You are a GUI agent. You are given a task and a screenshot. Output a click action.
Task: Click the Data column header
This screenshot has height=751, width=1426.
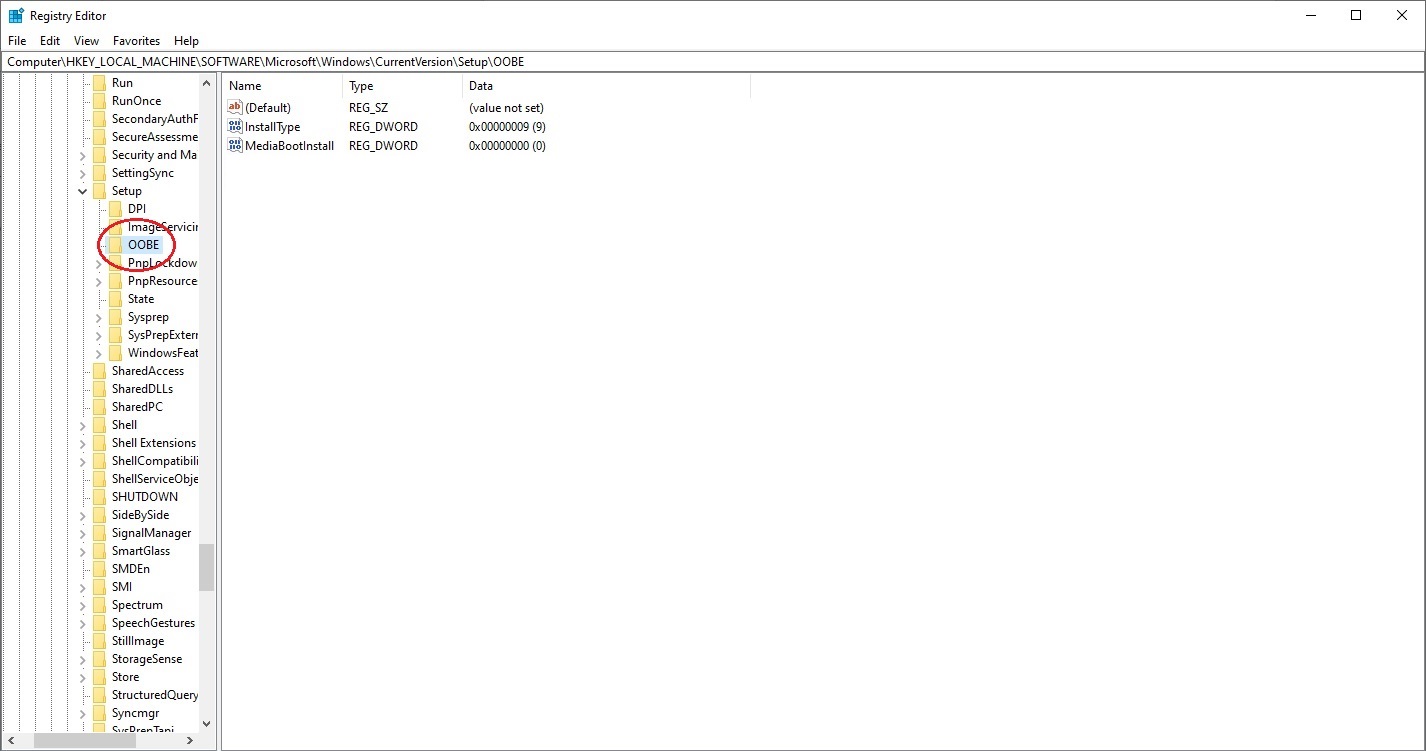click(606, 86)
